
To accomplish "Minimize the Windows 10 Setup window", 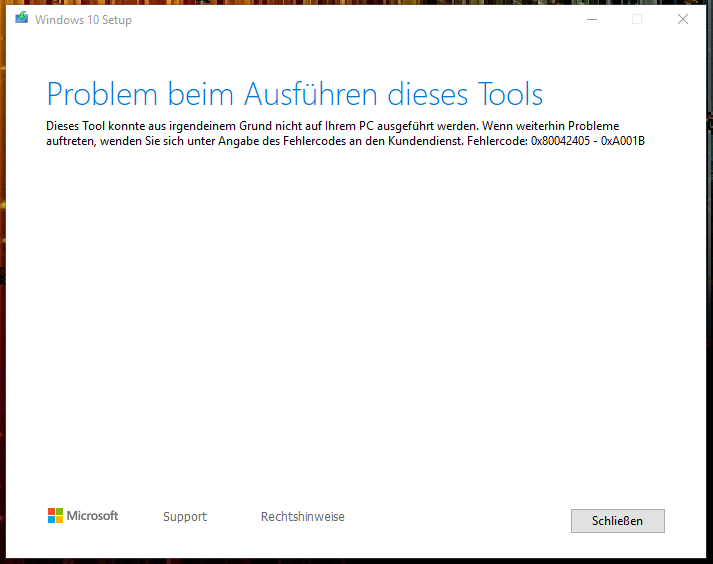I will click(592, 19).
